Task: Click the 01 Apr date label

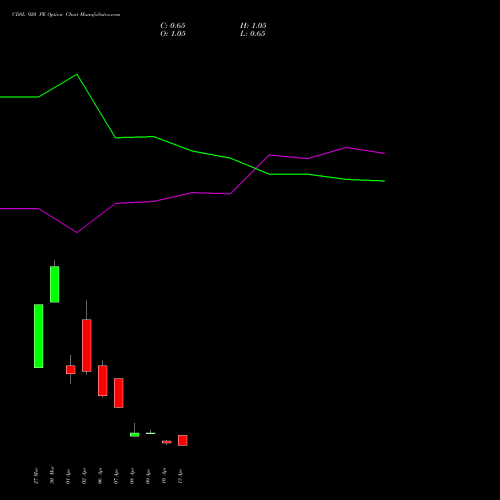Action: 68,476
